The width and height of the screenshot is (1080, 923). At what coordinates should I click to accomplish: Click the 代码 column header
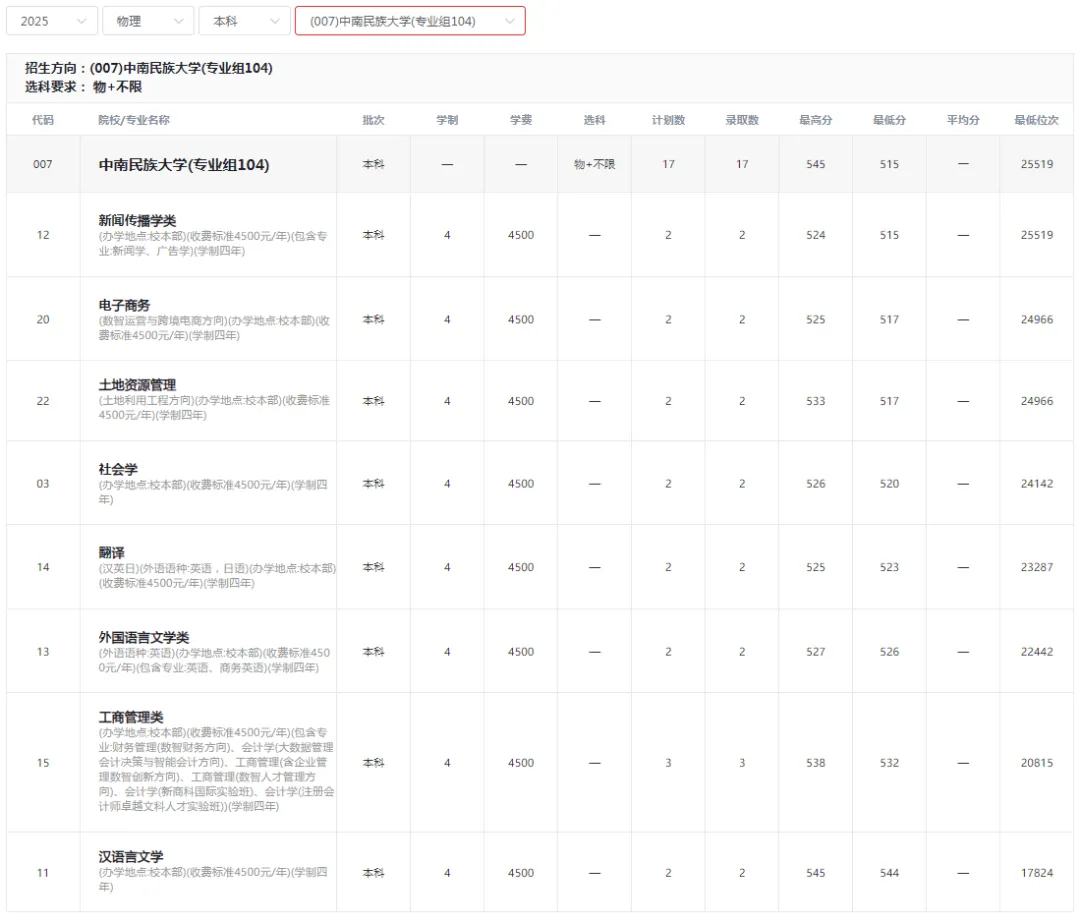click(43, 120)
